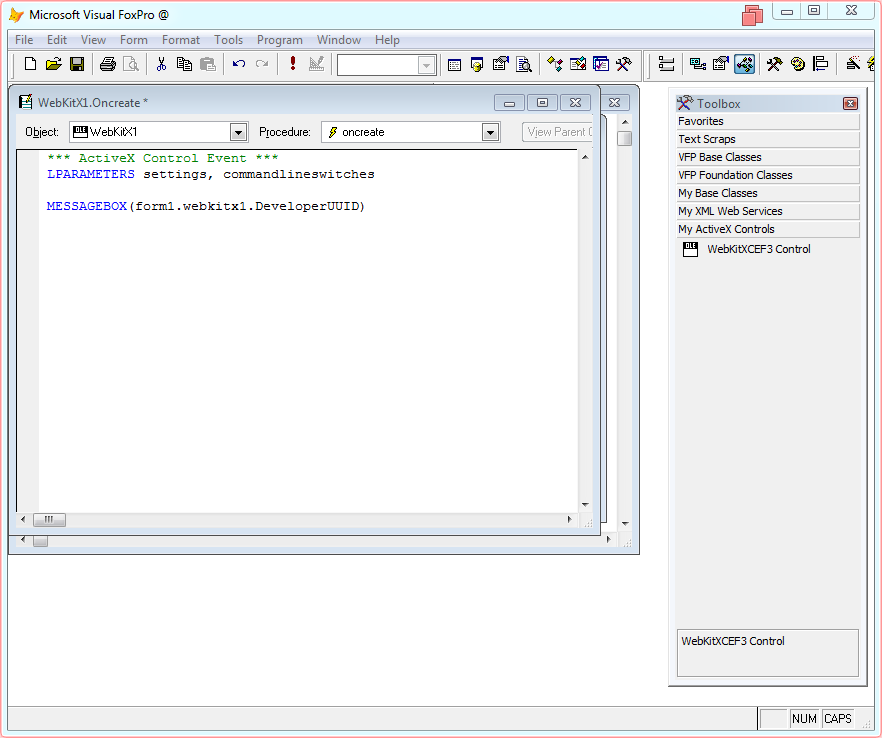882x738 pixels.
Task: Open the Class Browser icon
Action: (x=555, y=64)
